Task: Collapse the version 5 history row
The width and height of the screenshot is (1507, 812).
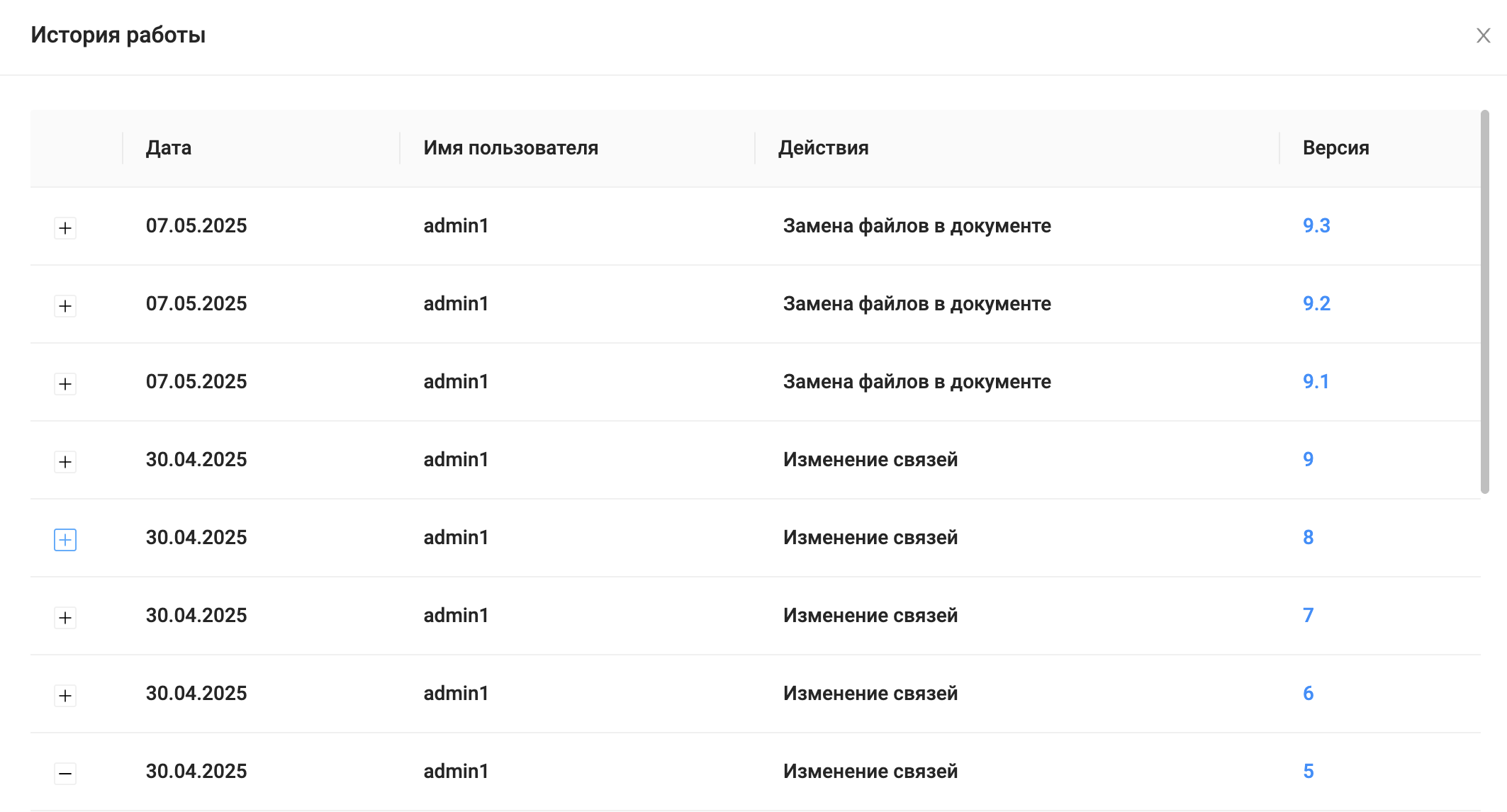Action: click(65, 774)
